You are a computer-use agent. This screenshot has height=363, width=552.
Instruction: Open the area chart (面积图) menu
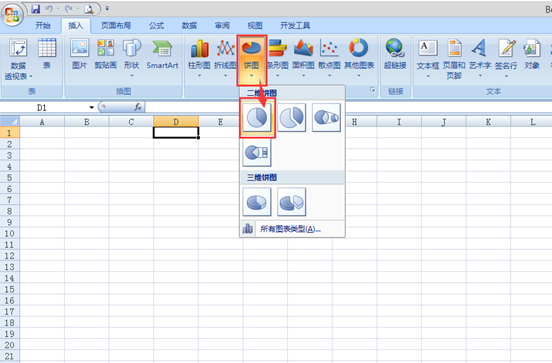[x=303, y=58]
